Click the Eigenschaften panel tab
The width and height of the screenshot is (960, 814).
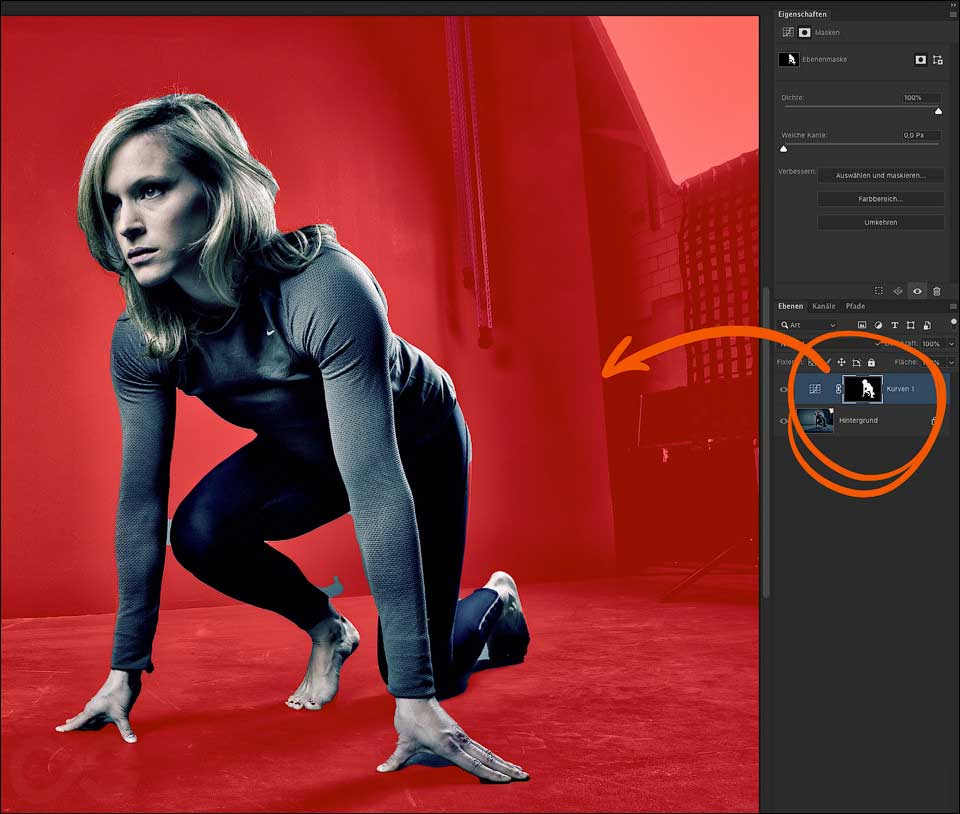(802, 14)
